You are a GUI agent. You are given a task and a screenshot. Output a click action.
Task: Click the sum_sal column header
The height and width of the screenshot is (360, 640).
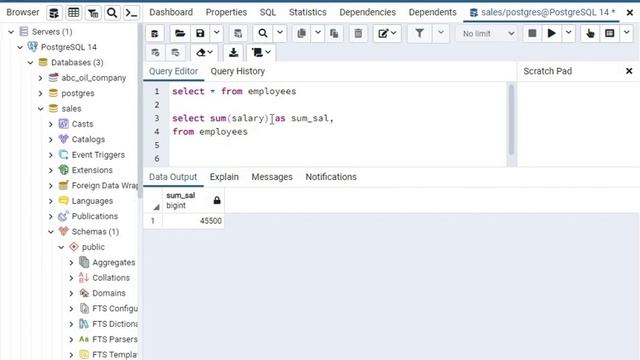(x=193, y=200)
